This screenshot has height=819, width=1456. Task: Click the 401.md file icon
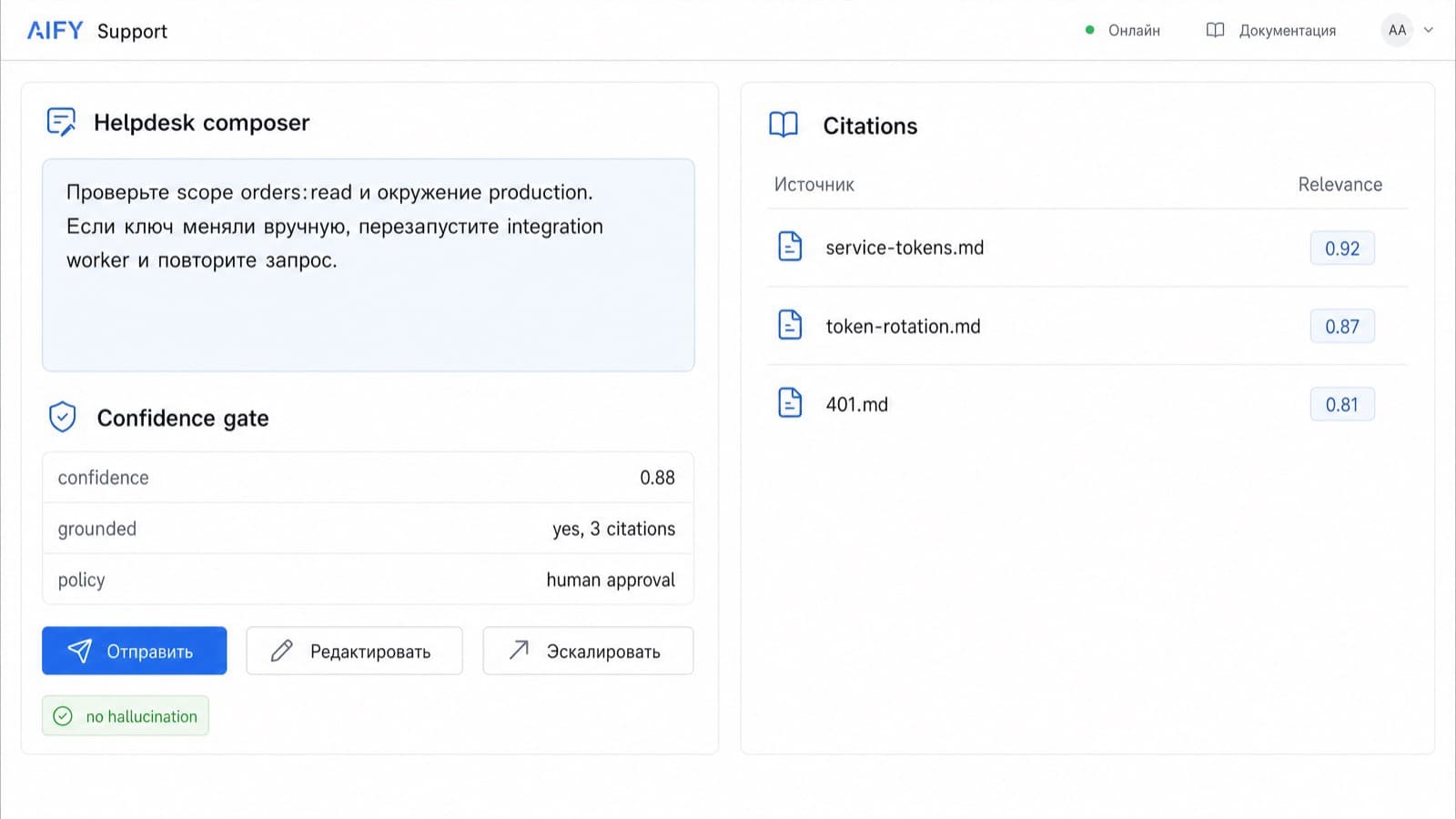tap(790, 404)
